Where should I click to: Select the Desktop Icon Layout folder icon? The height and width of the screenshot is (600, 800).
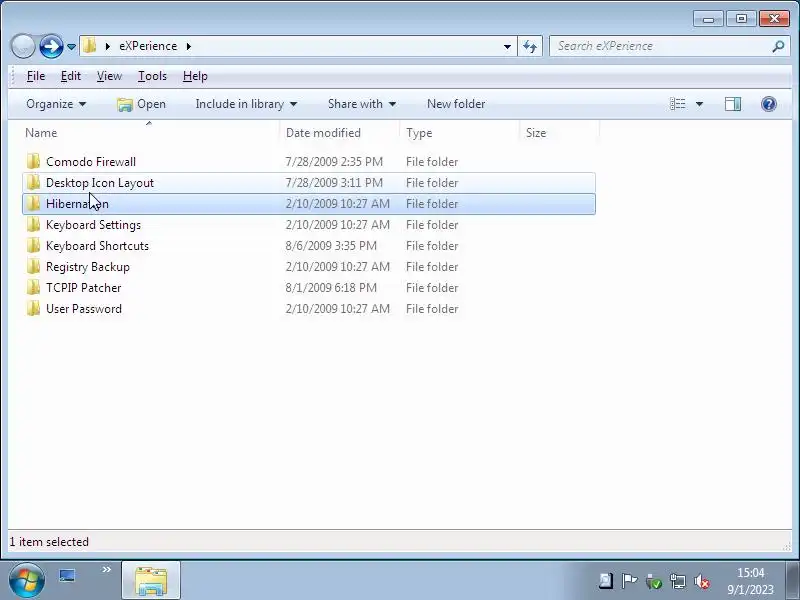pyautogui.click(x=33, y=182)
